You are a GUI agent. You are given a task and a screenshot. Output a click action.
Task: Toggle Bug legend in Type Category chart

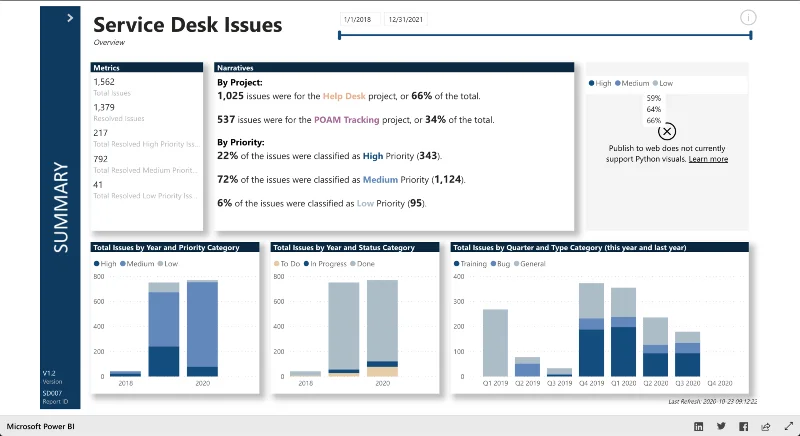(500, 264)
